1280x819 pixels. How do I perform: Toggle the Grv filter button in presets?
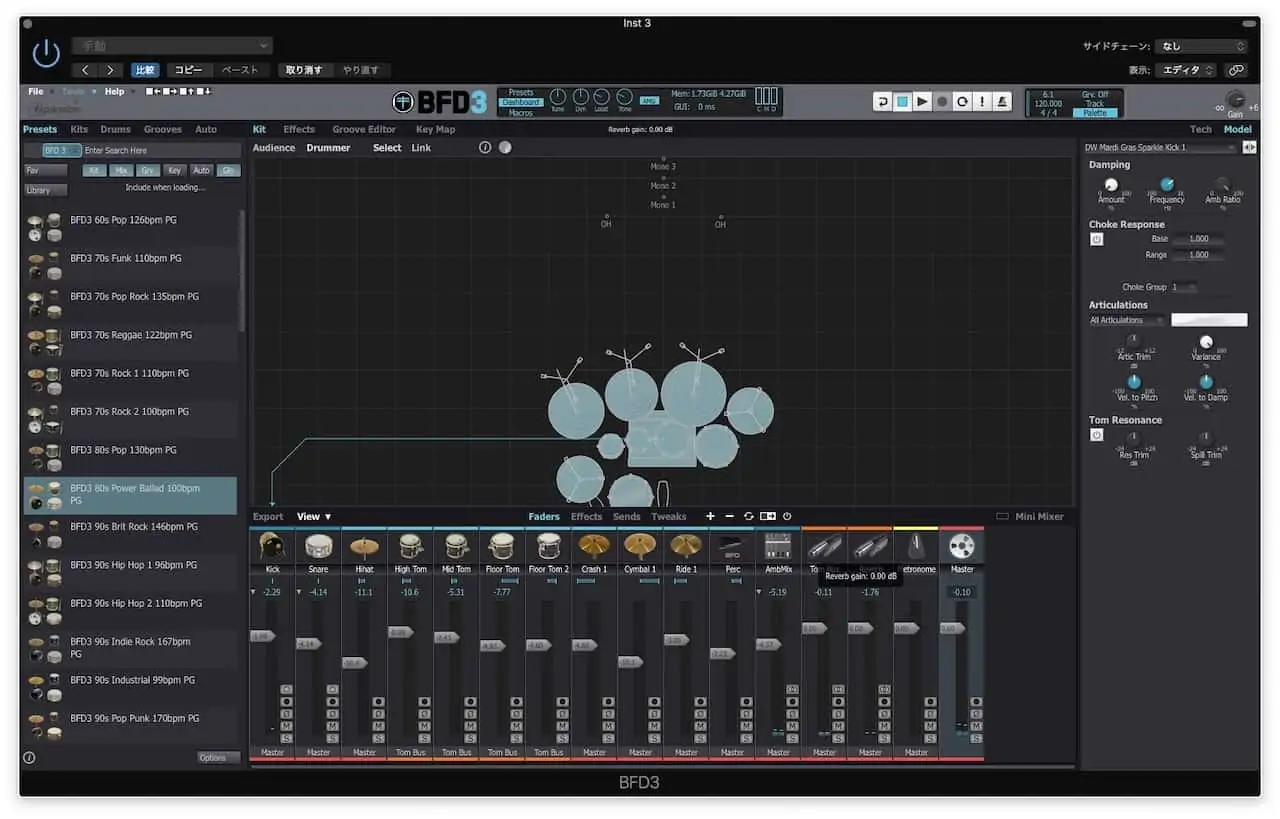[x=147, y=171]
